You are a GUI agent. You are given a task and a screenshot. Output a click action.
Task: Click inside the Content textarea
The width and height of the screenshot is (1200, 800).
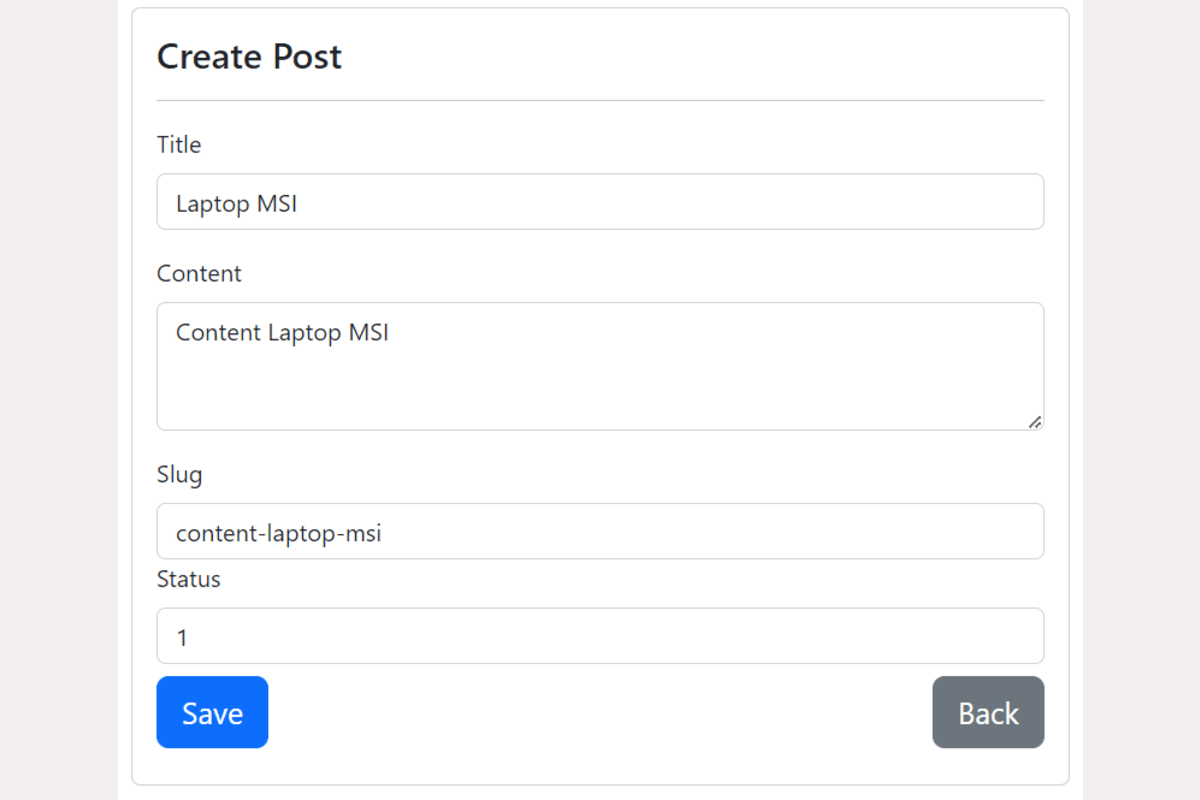tap(600, 366)
